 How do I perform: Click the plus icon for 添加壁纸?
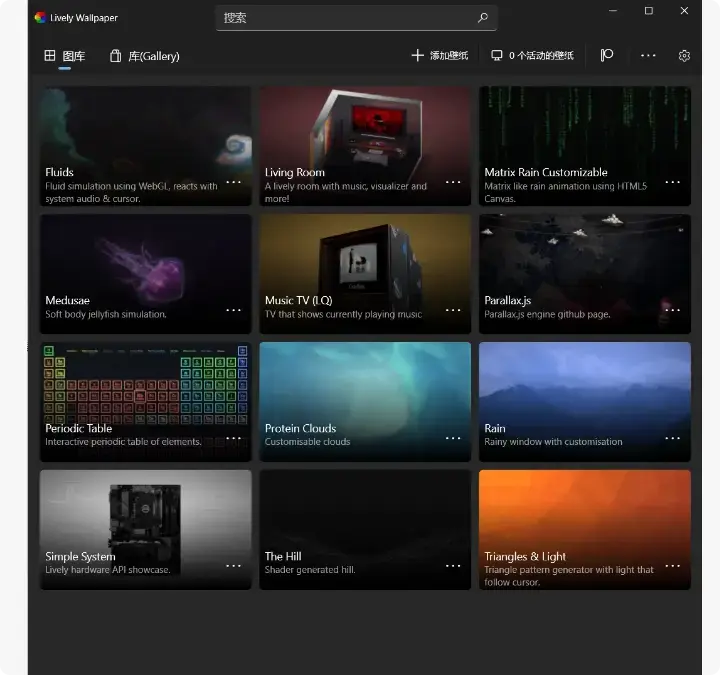[418, 56]
